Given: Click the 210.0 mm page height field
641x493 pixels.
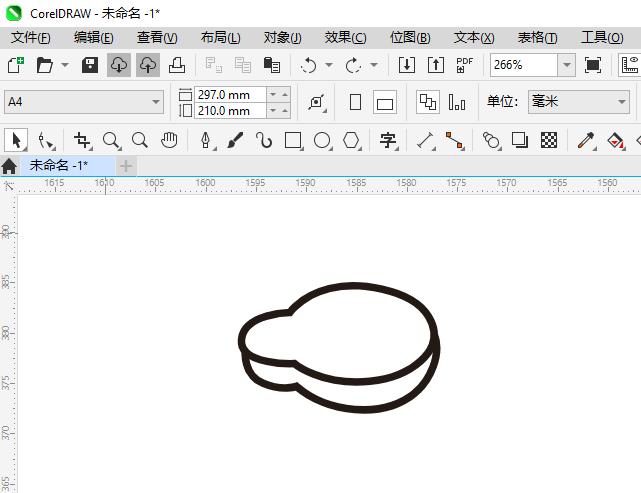Looking at the screenshot, I should [x=231, y=111].
